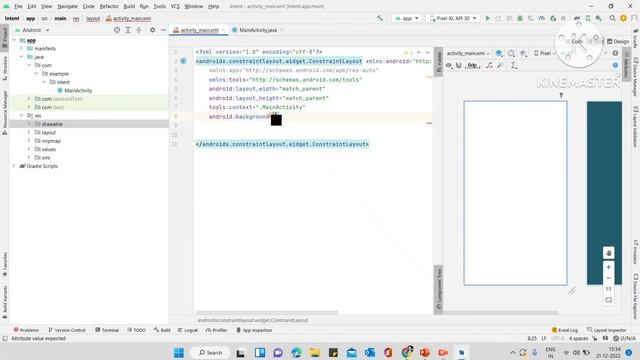Switch to Design view mode

(x=618, y=42)
